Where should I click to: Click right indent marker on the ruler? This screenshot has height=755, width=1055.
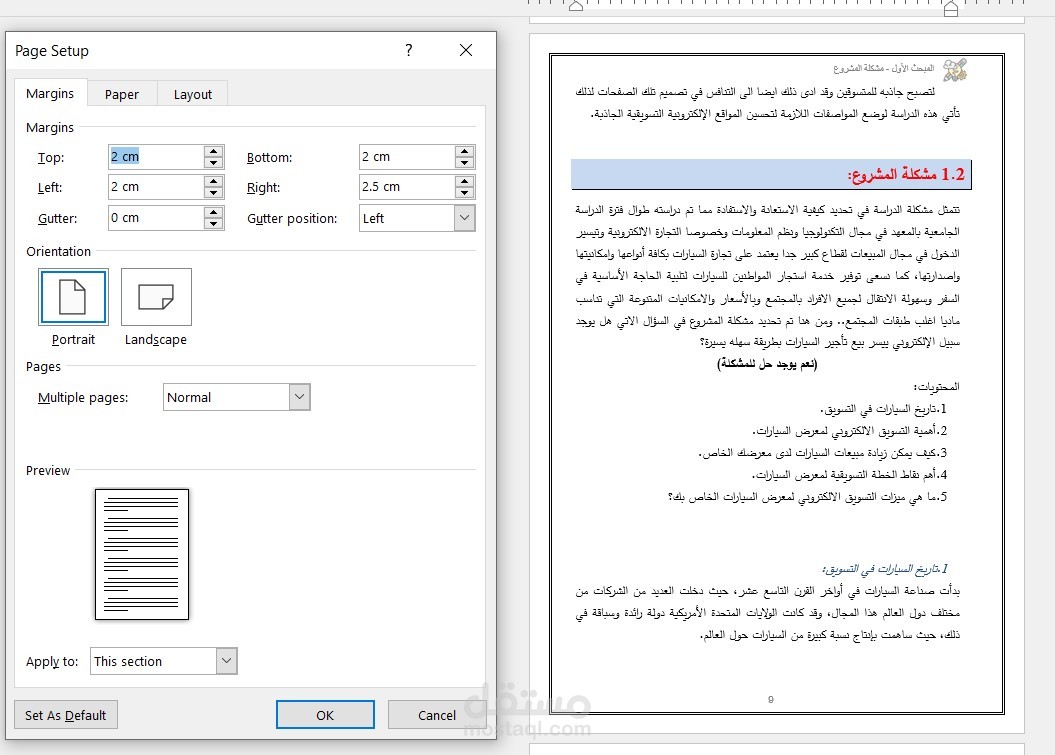951,8
